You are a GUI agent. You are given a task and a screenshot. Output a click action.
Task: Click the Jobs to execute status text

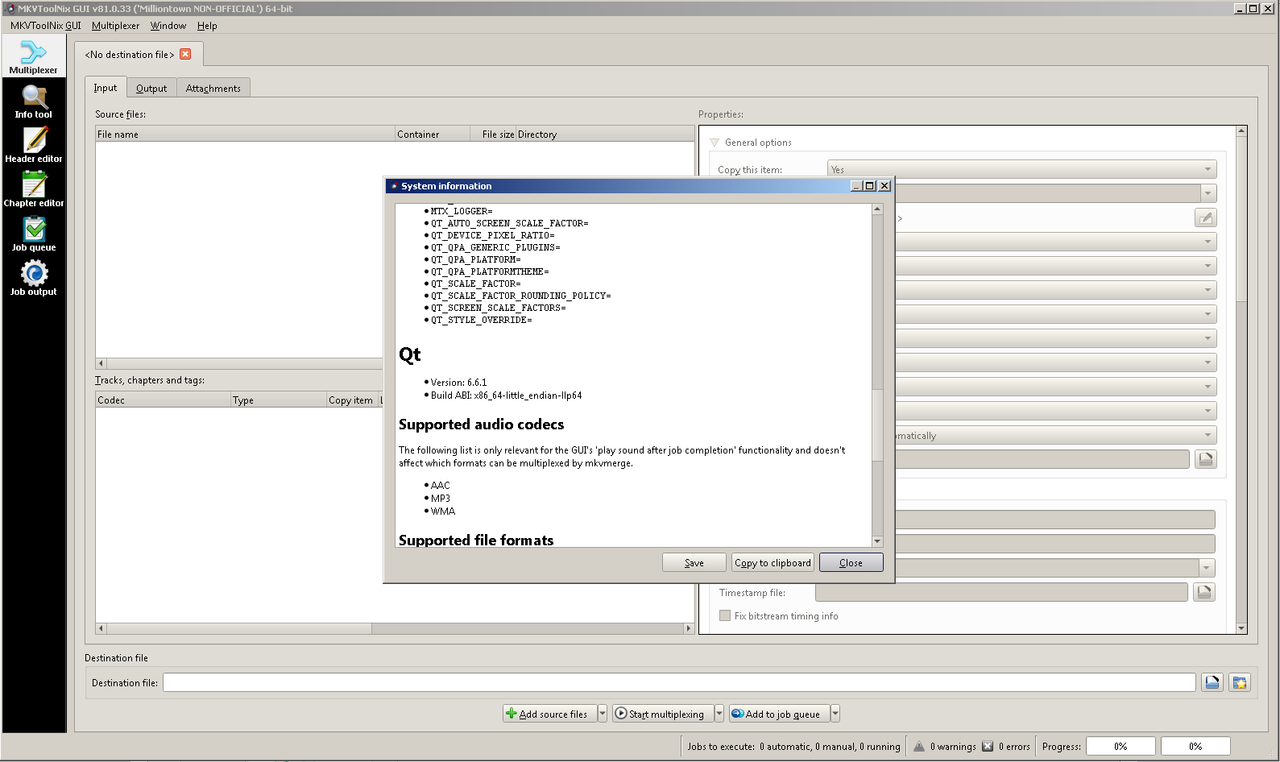[x=794, y=746]
